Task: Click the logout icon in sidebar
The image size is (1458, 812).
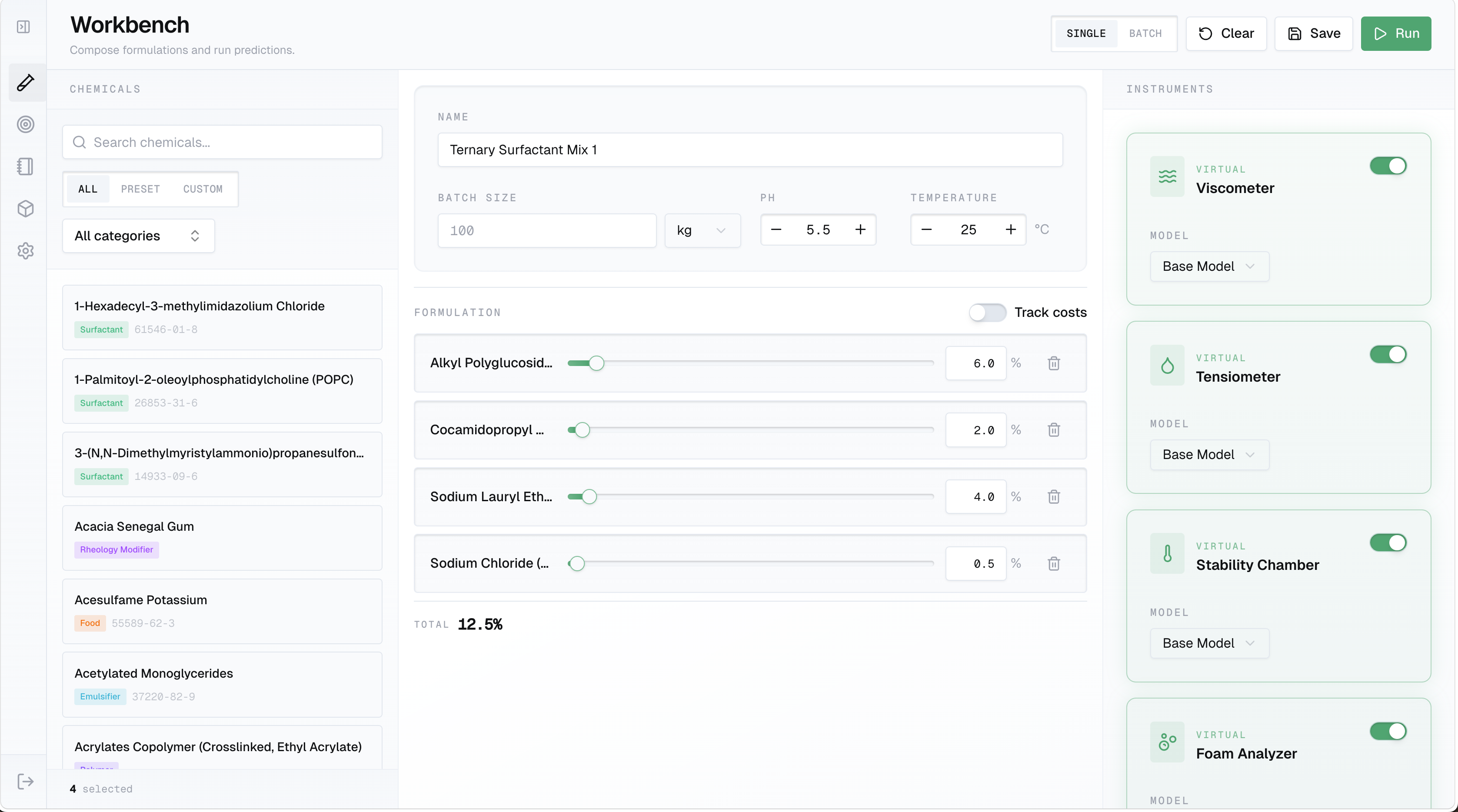Action: (26, 782)
